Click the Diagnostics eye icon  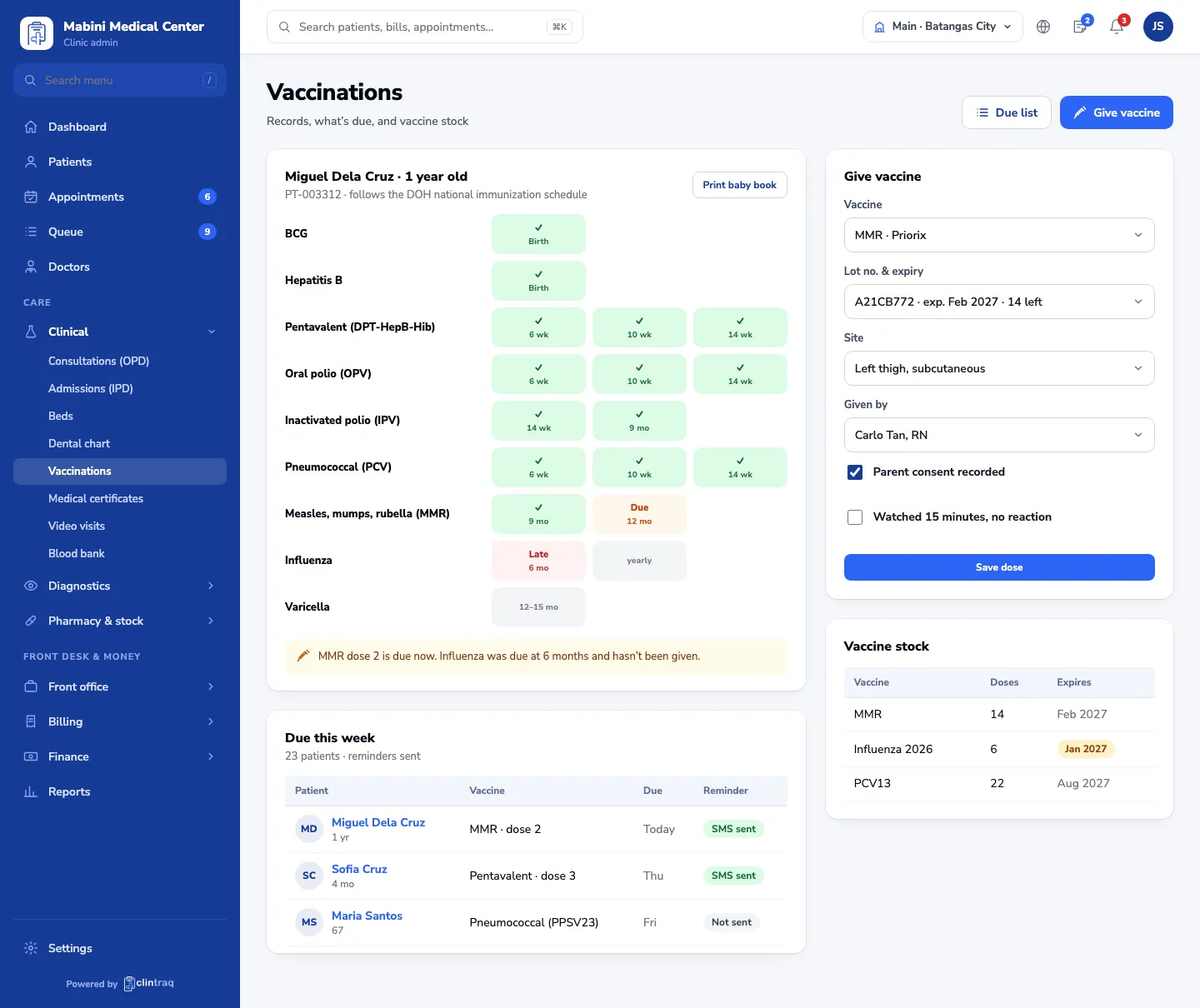[x=31, y=586]
